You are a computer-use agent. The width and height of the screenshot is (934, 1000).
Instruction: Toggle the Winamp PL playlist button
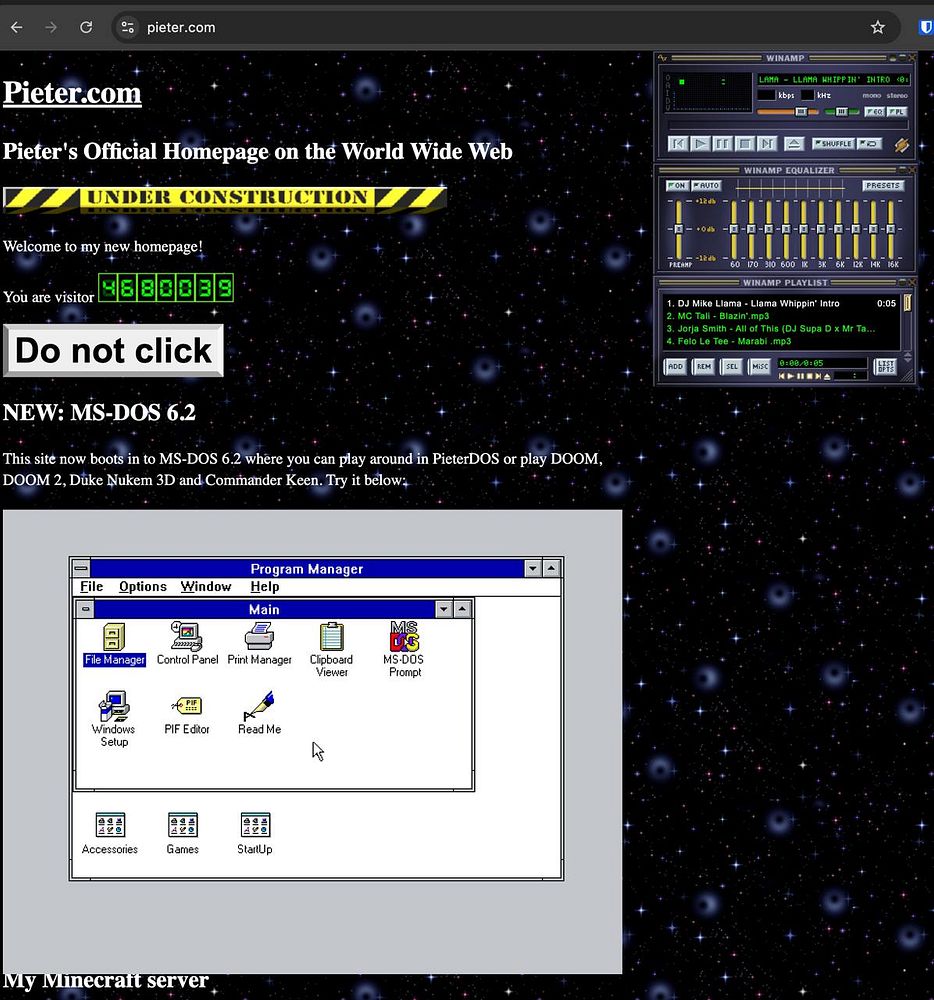pyautogui.click(x=897, y=112)
